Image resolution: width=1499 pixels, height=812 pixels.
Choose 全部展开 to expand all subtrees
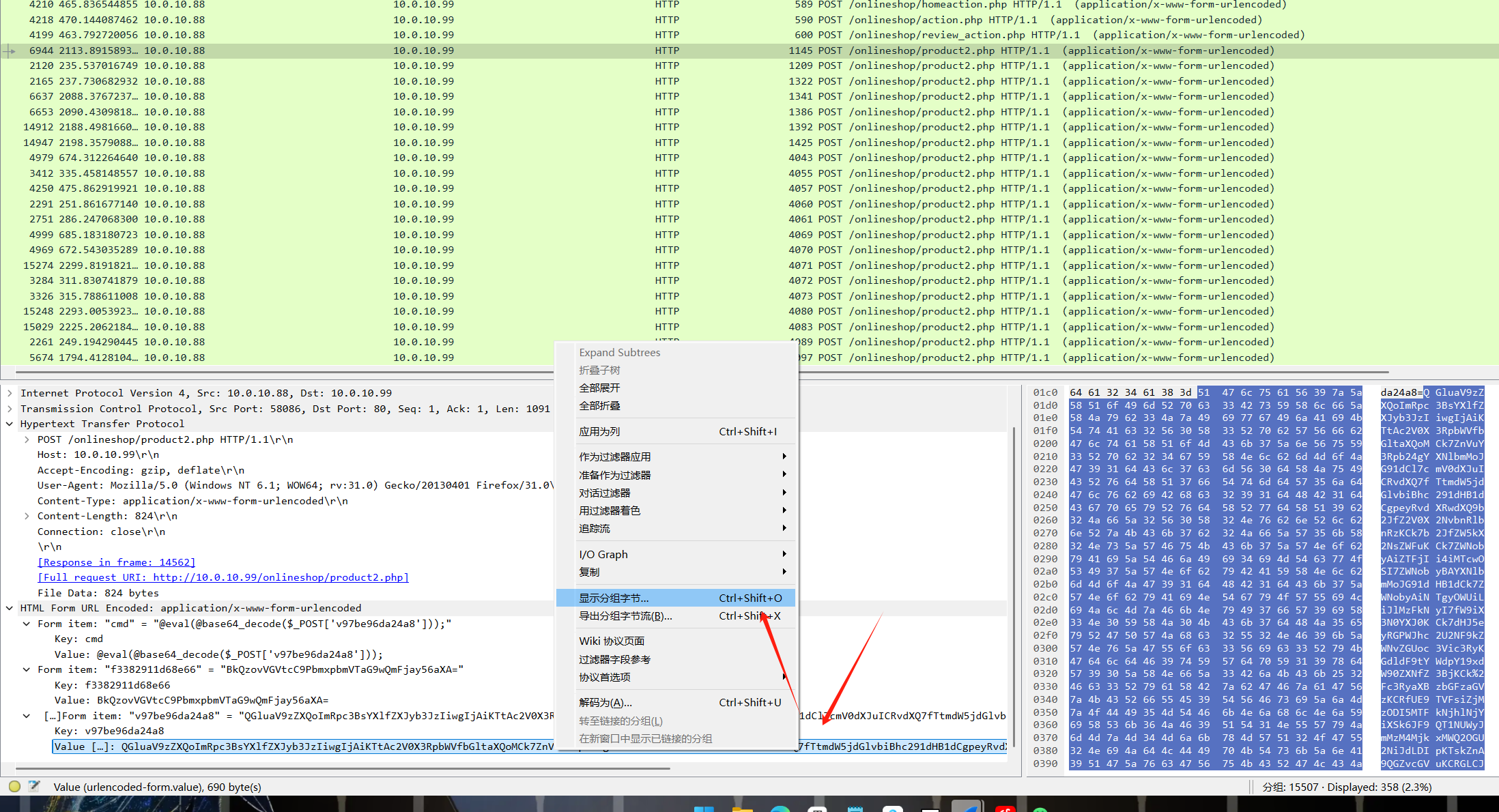pos(599,388)
